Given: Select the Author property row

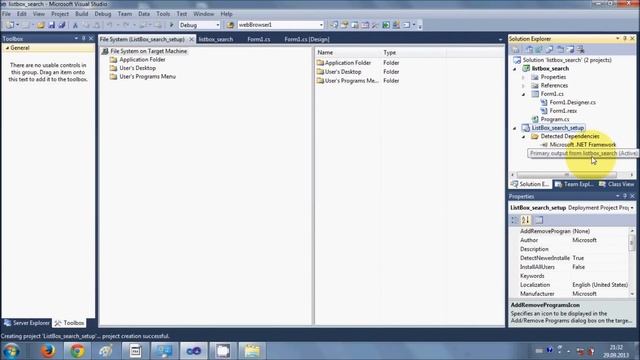Looking at the screenshot, I should [569, 240].
